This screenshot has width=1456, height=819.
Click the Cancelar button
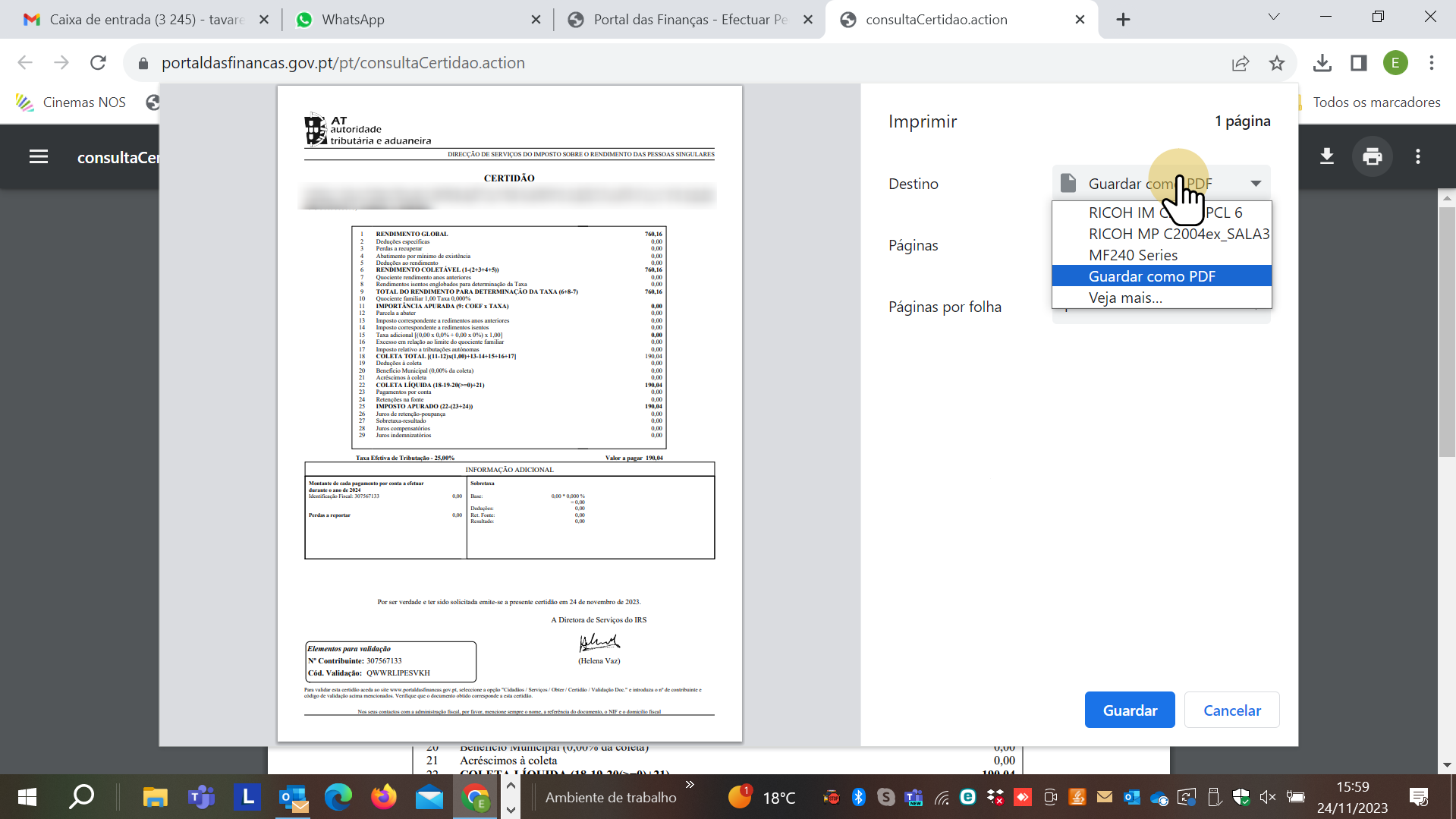[x=1231, y=710]
